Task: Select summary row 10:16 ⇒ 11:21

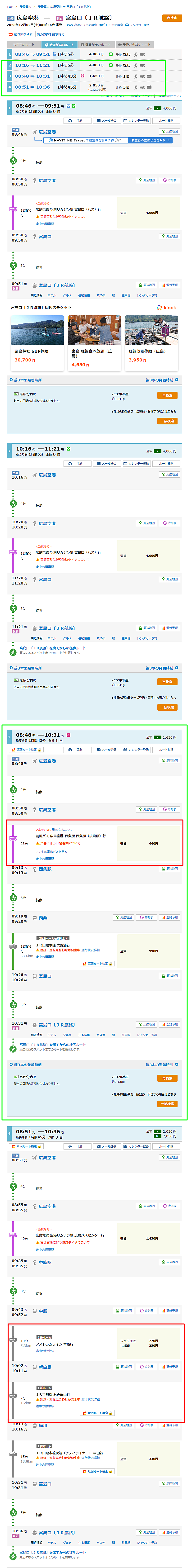Action: click(94, 65)
